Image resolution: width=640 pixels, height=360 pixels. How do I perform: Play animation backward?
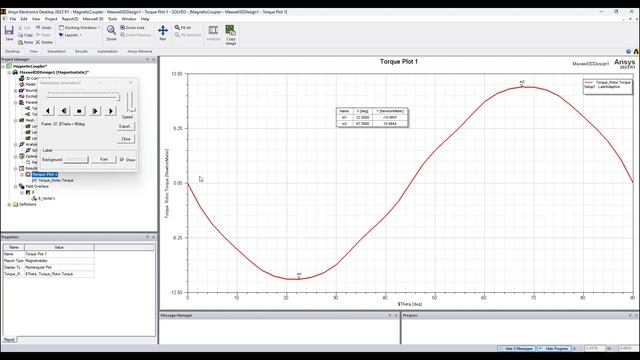click(x=64, y=111)
